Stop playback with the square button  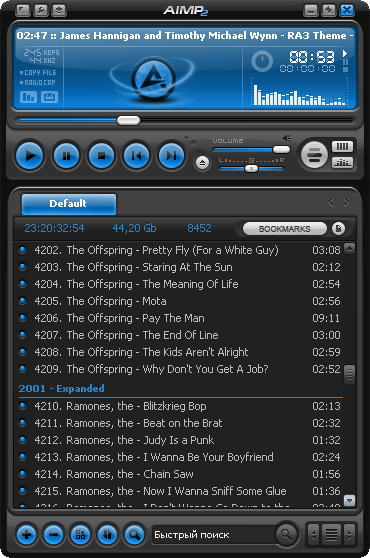coord(102,156)
